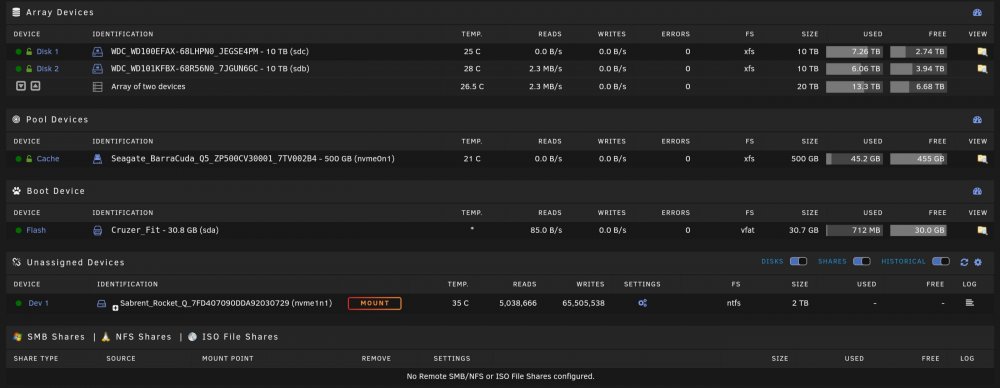Browse Flash boot device folder icon
This screenshot has height=388, width=1000.
982,230
